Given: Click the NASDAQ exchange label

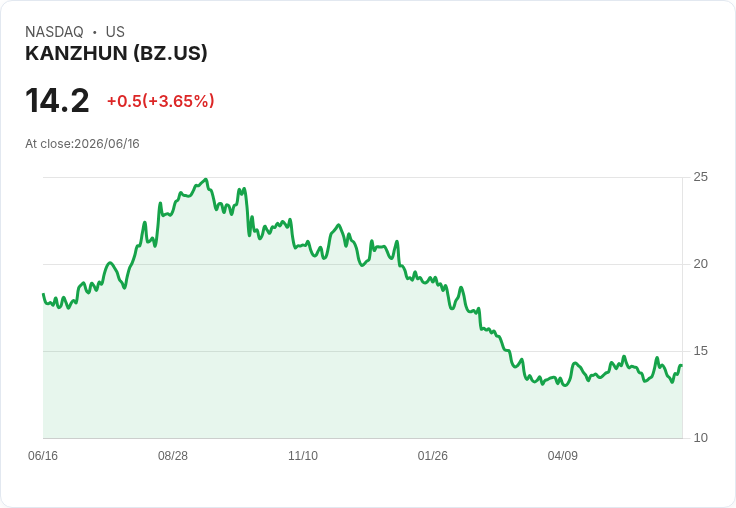Looking at the screenshot, I should point(54,32).
